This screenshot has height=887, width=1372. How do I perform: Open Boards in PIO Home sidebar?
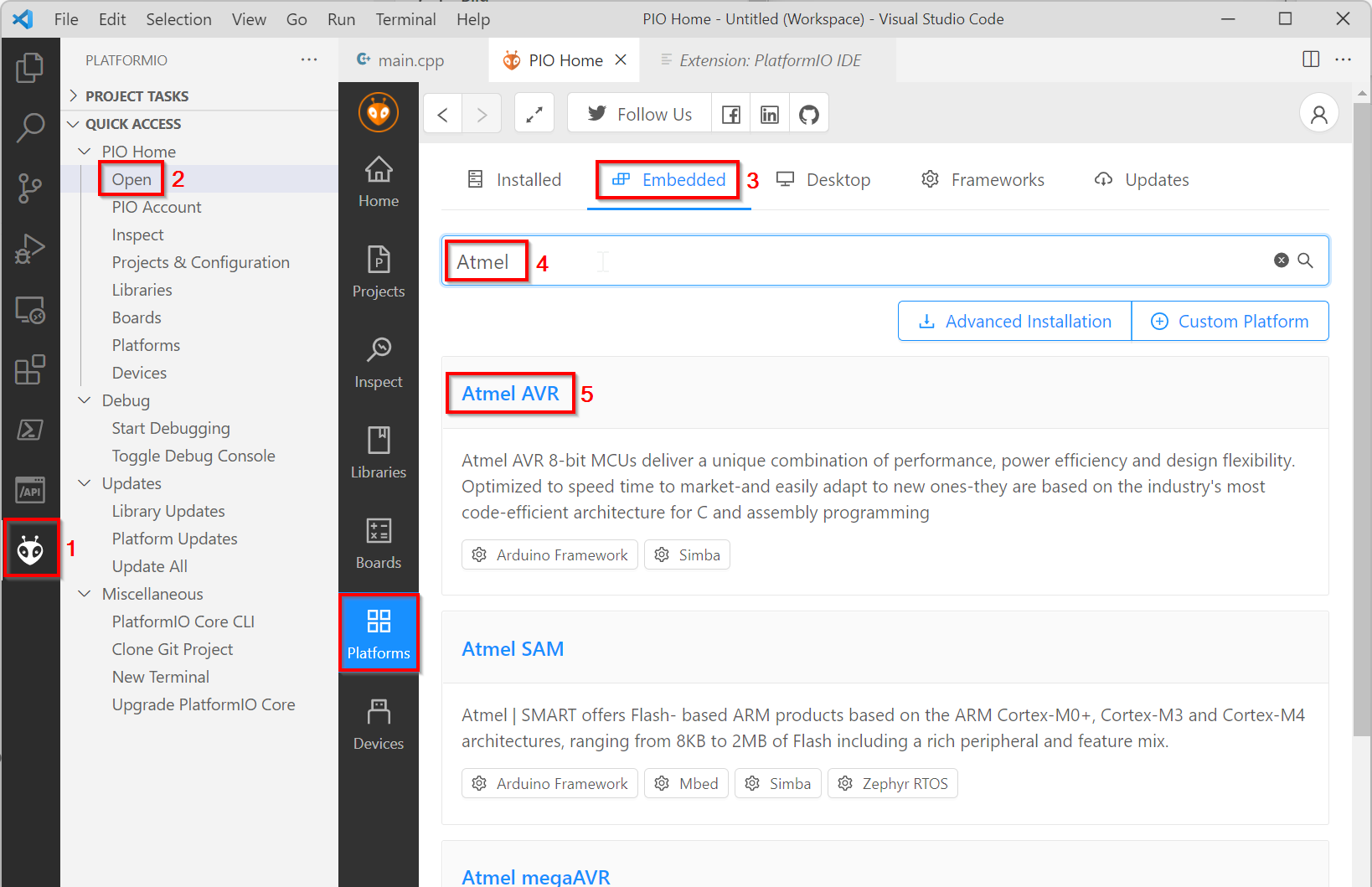[x=379, y=544]
